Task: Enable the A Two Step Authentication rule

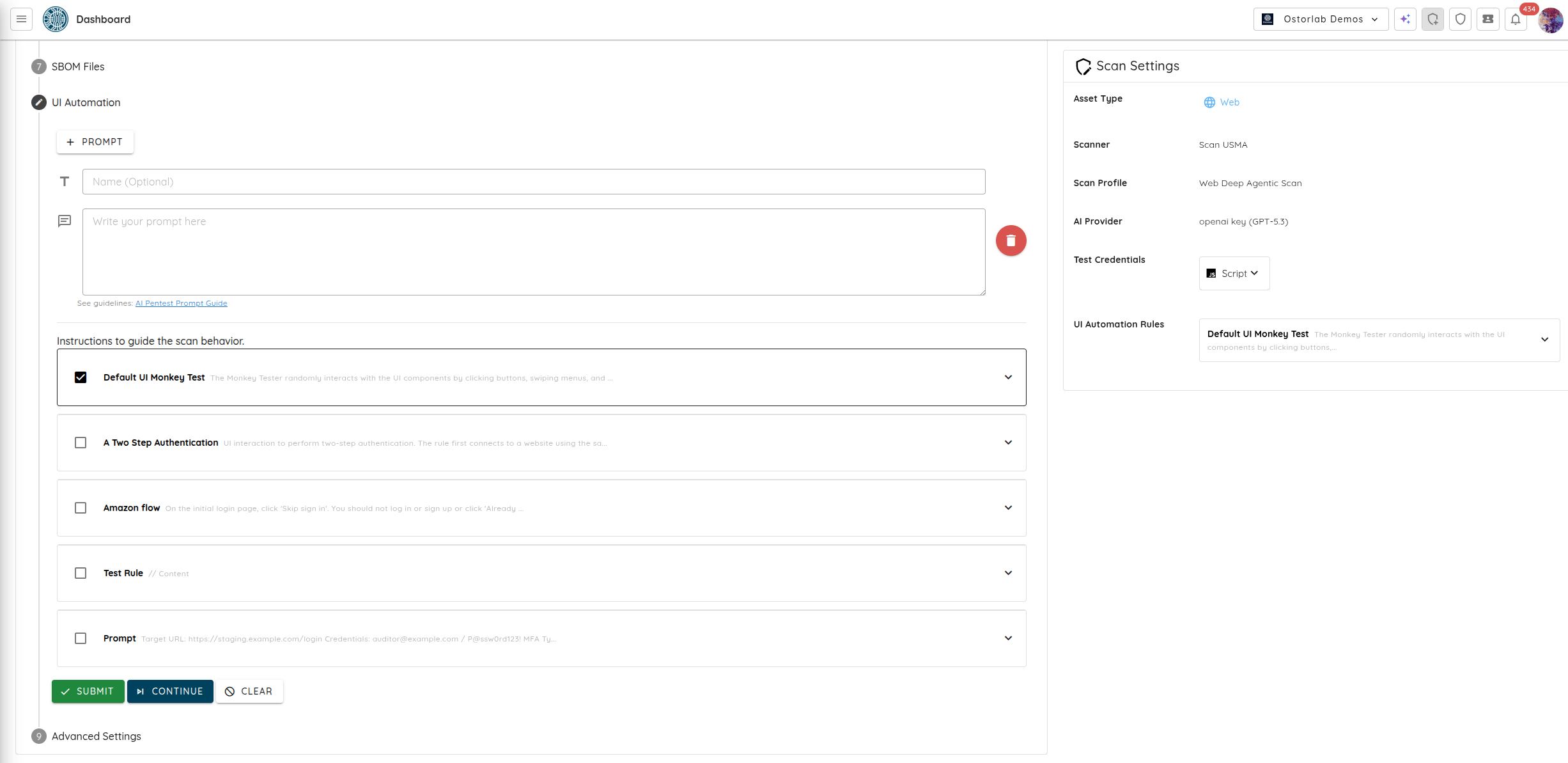Action: click(81, 443)
